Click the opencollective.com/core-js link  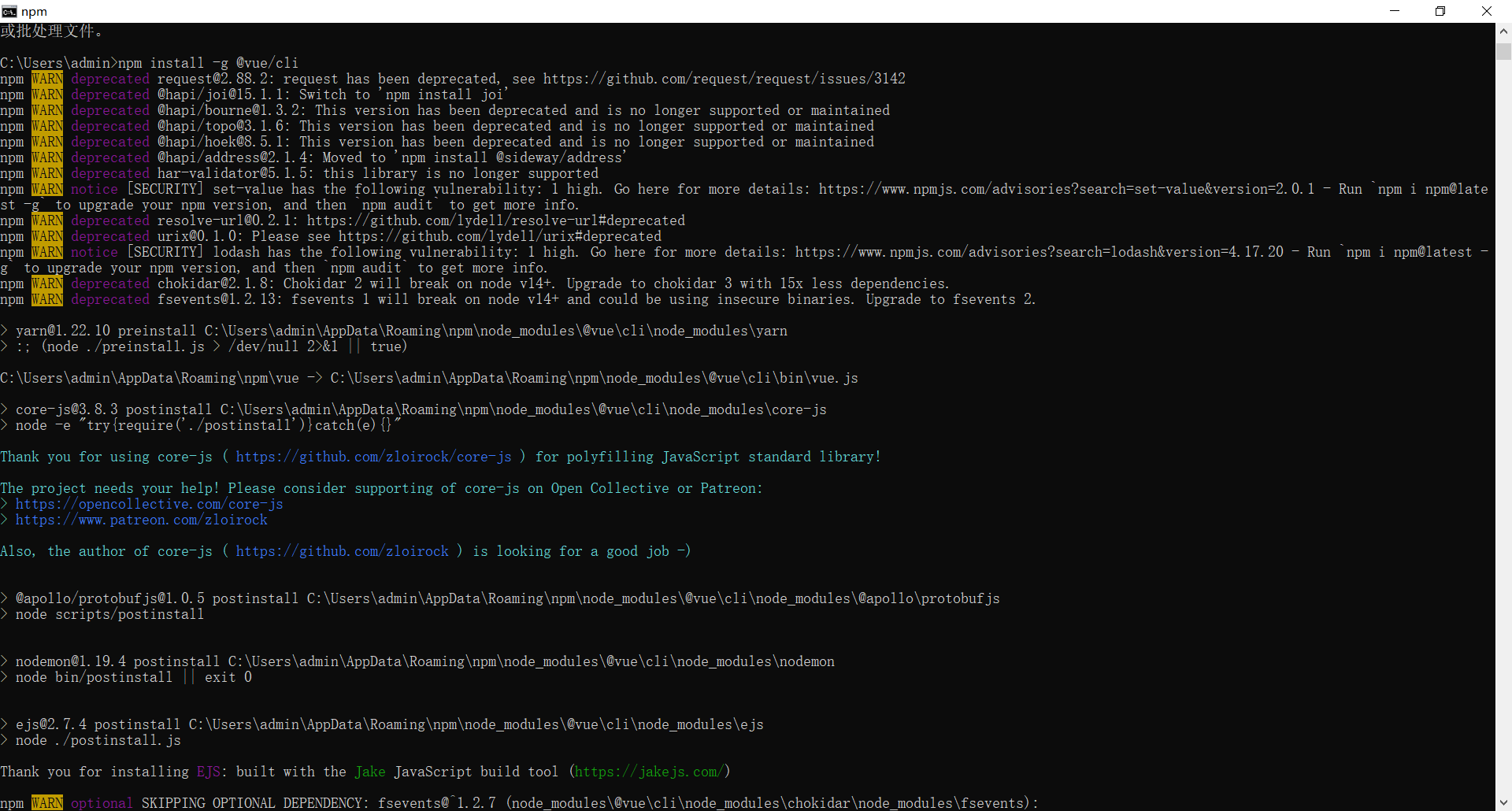point(149,504)
